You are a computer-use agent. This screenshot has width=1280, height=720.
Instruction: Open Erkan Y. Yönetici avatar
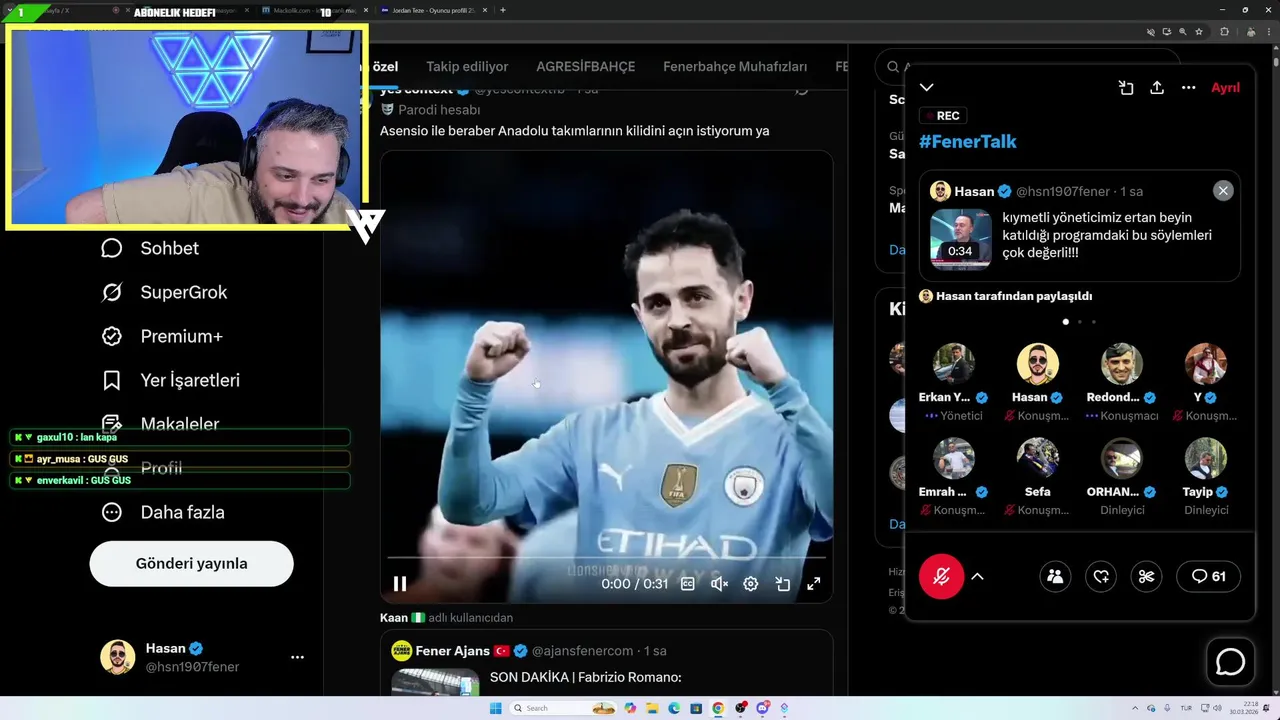(x=954, y=364)
